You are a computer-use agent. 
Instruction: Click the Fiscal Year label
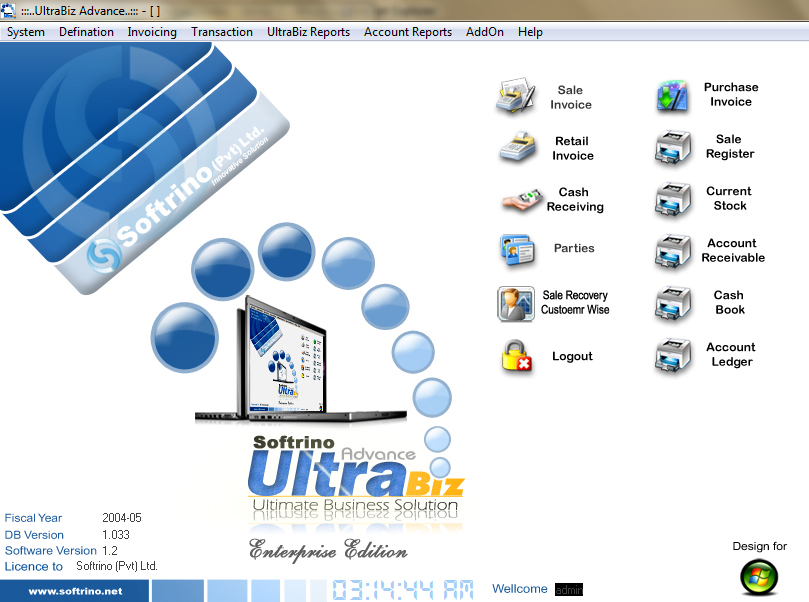click(33, 518)
